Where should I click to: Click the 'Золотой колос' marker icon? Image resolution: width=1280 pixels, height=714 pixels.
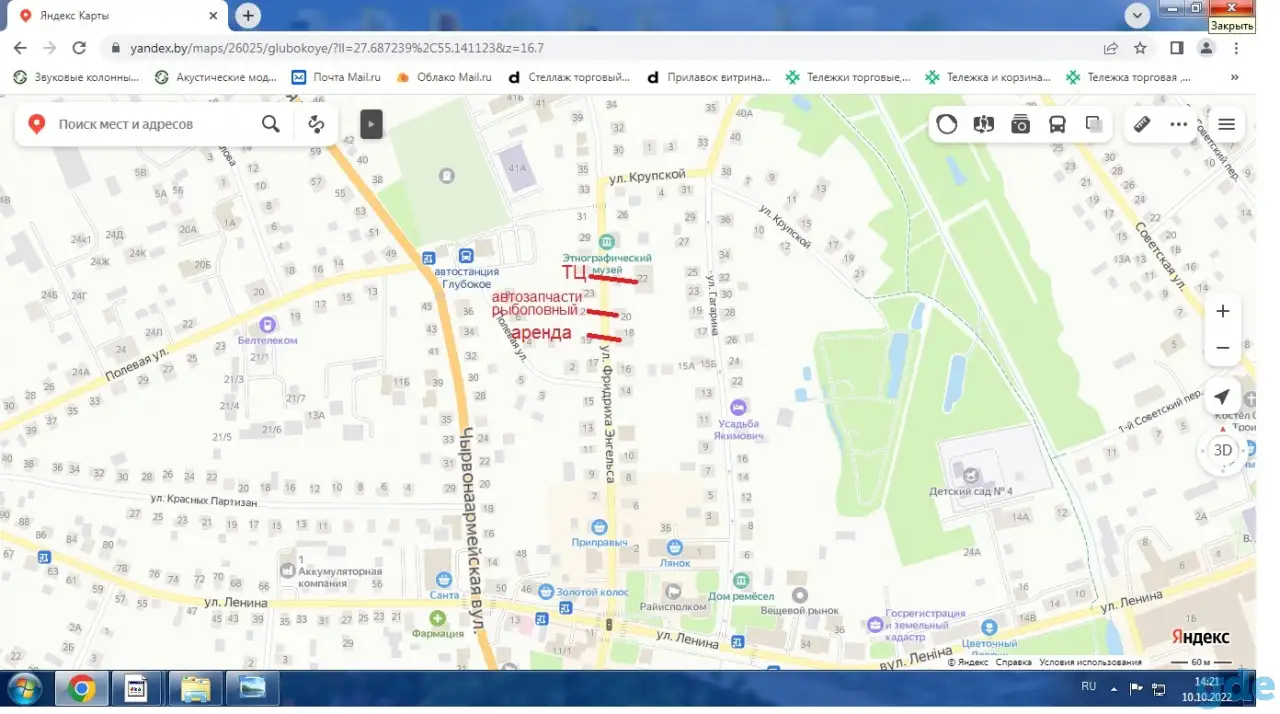545,591
